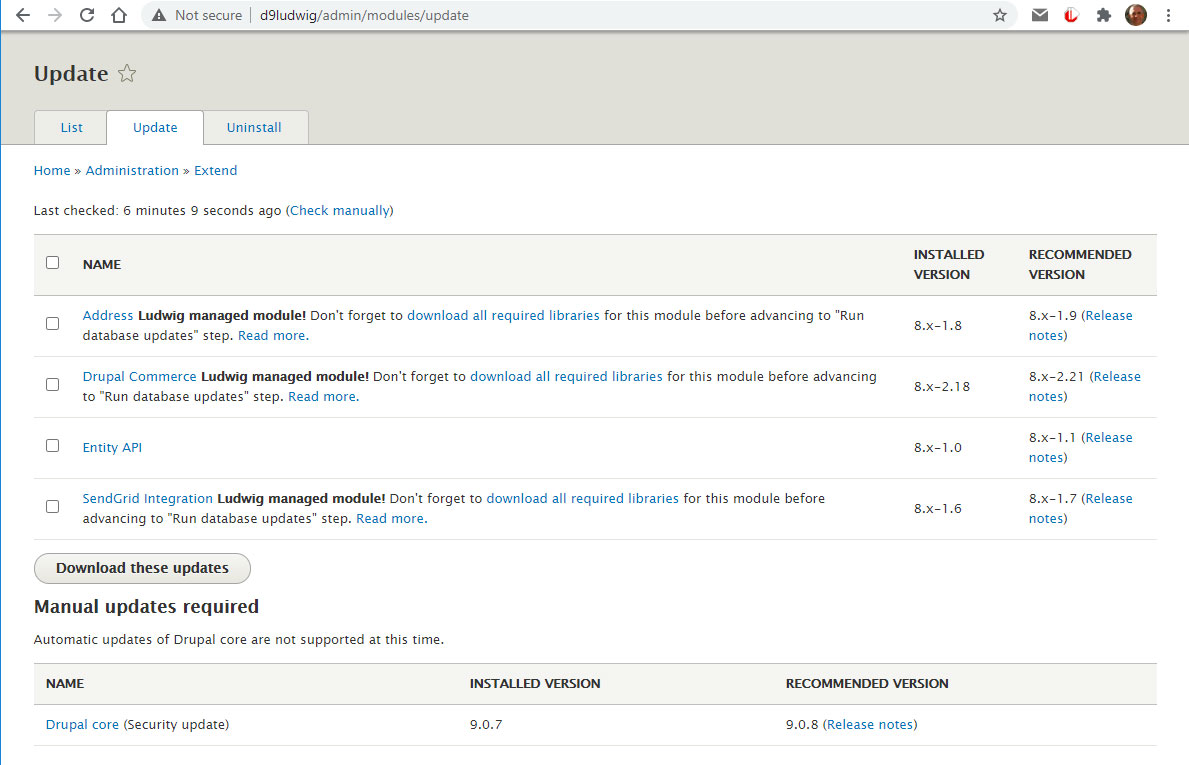Image resolution: width=1189 pixels, height=765 pixels.
Task: Toggle the select-all checkbox in header
Action: (52, 262)
